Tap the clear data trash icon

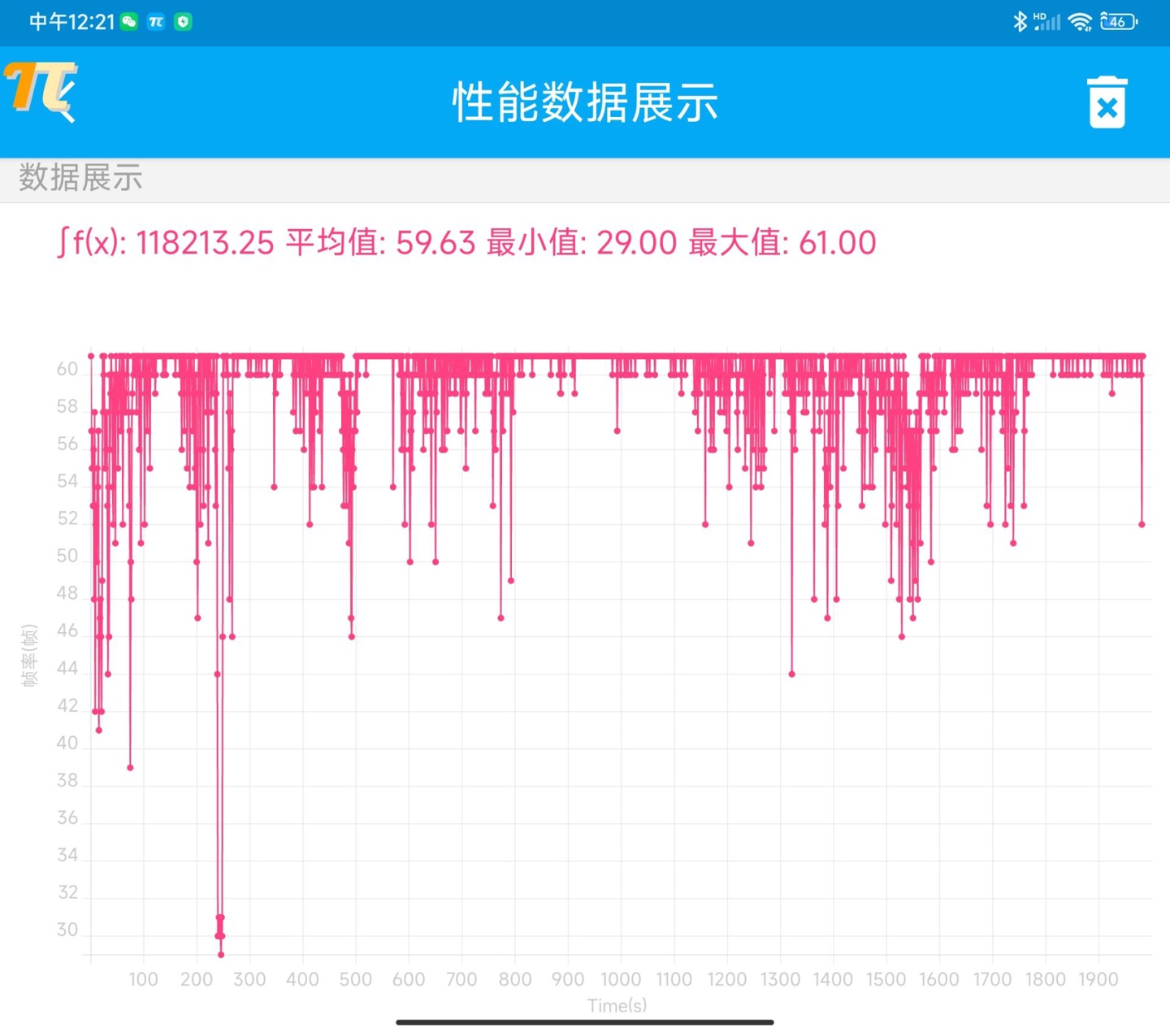tap(1107, 104)
